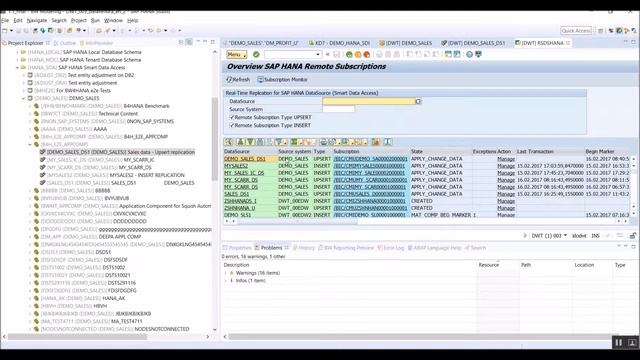This screenshot has height=360, width=640.
Task: Click the Print icon in ALV toolbar
Action: [323, 142]
